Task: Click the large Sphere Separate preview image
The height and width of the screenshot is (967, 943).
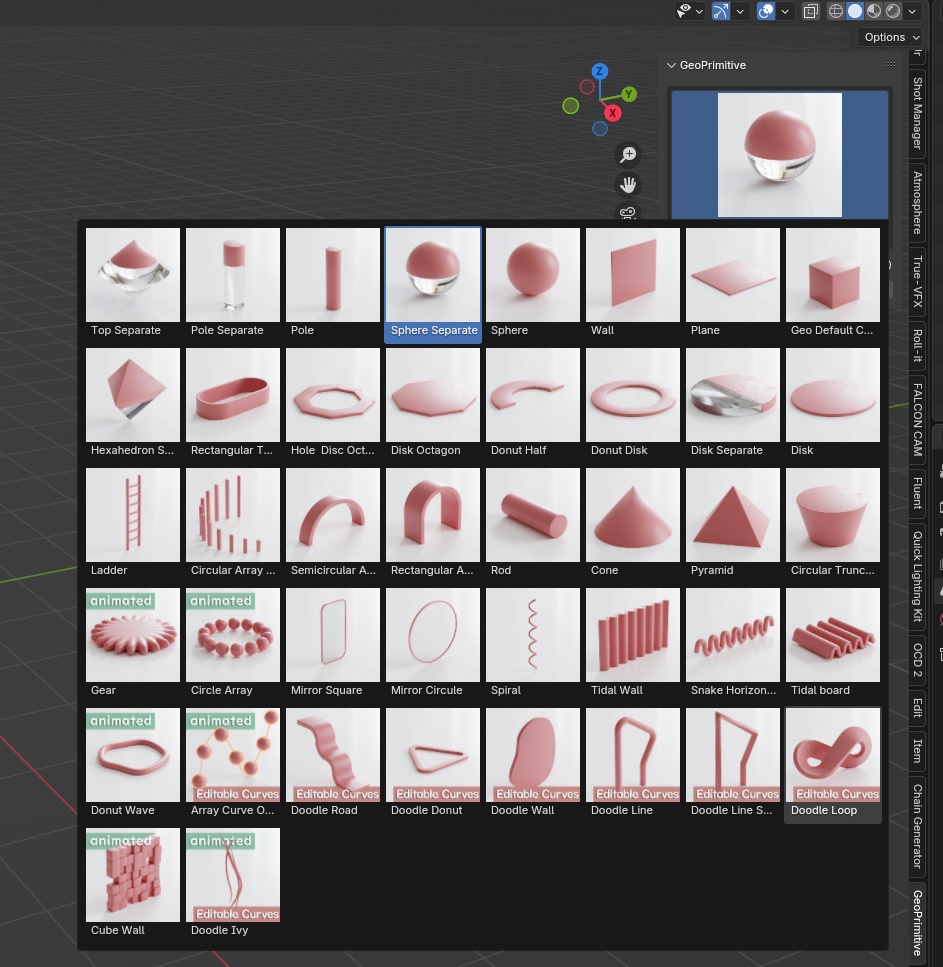Action: (x=780, y=155)
